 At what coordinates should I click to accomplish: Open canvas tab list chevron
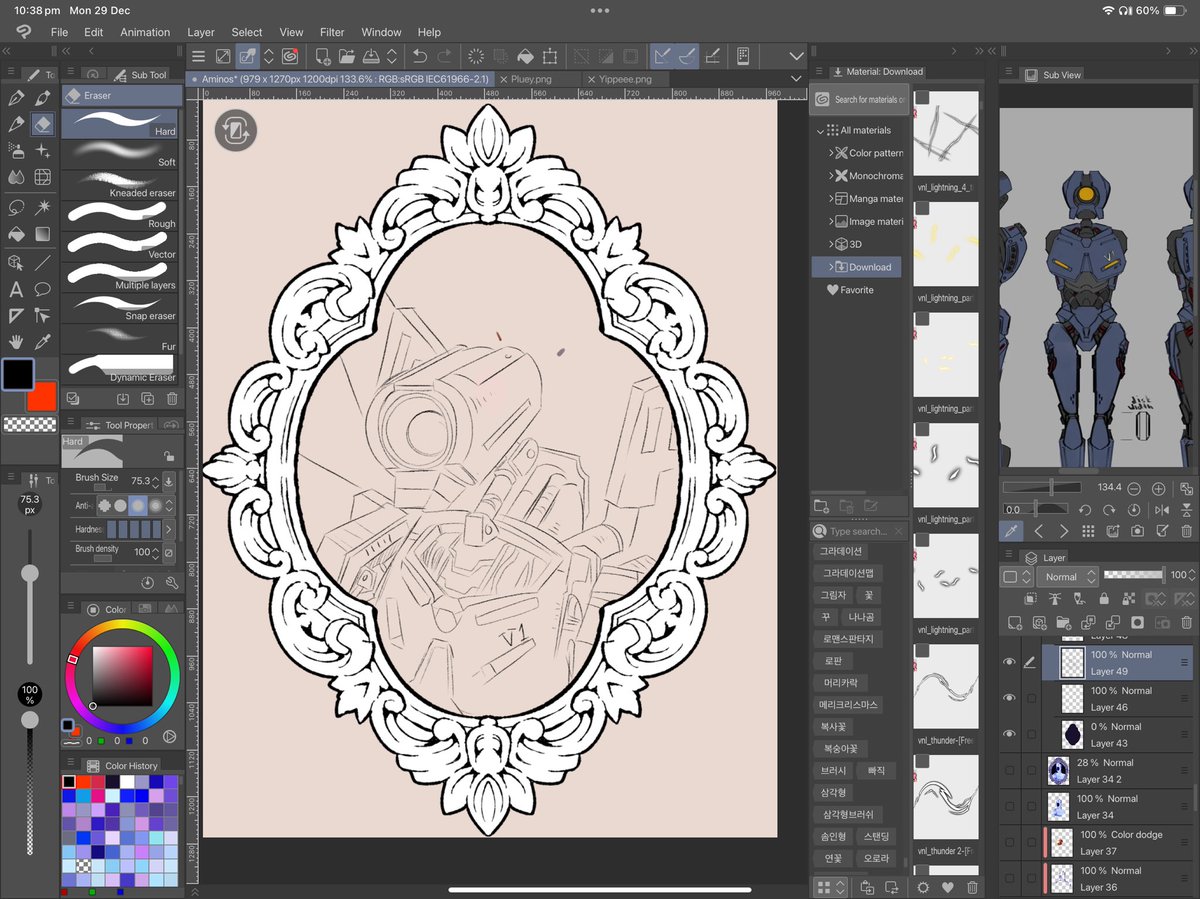(x=796, y=78)
